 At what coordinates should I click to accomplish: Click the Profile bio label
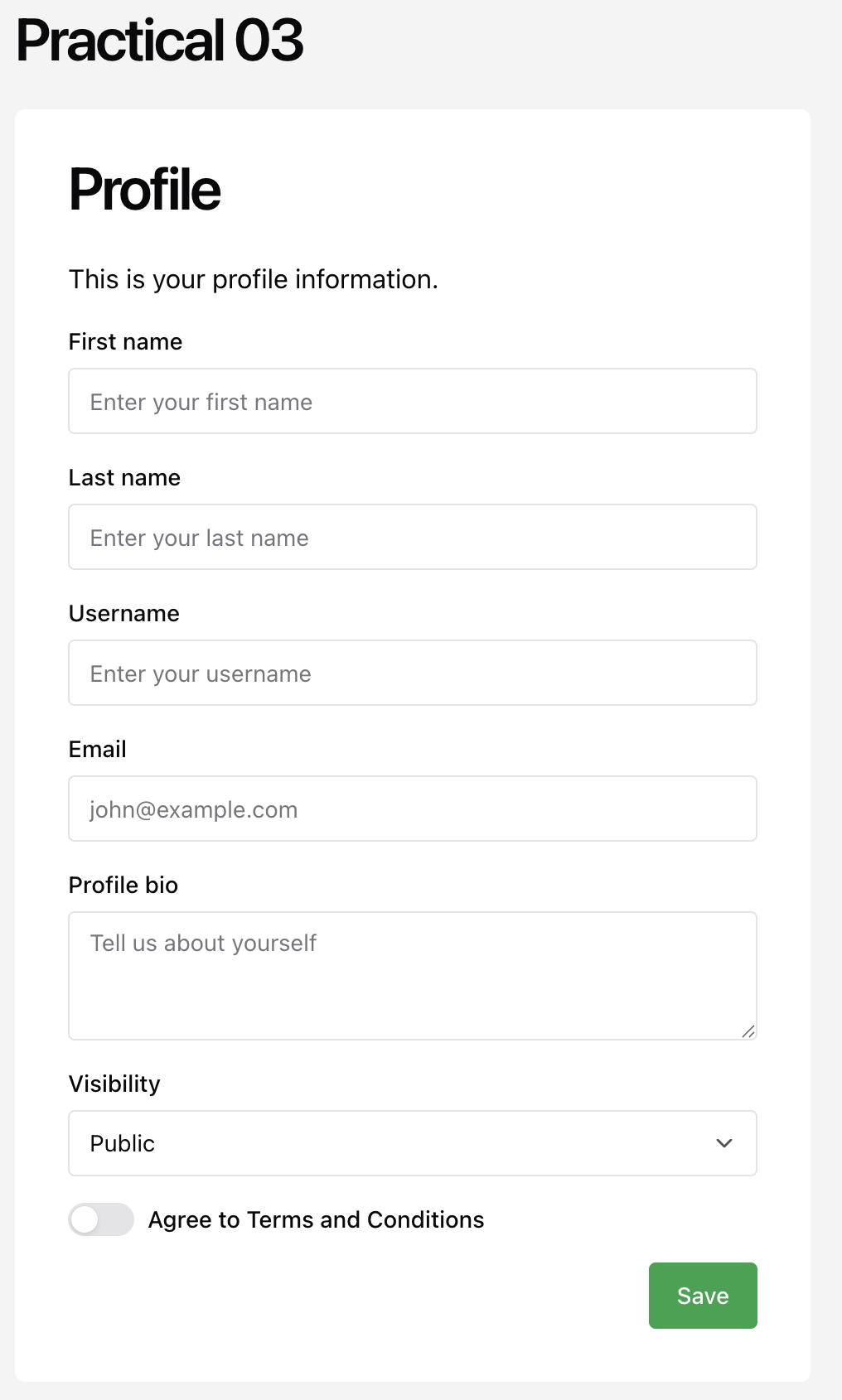tap(123, 885)
